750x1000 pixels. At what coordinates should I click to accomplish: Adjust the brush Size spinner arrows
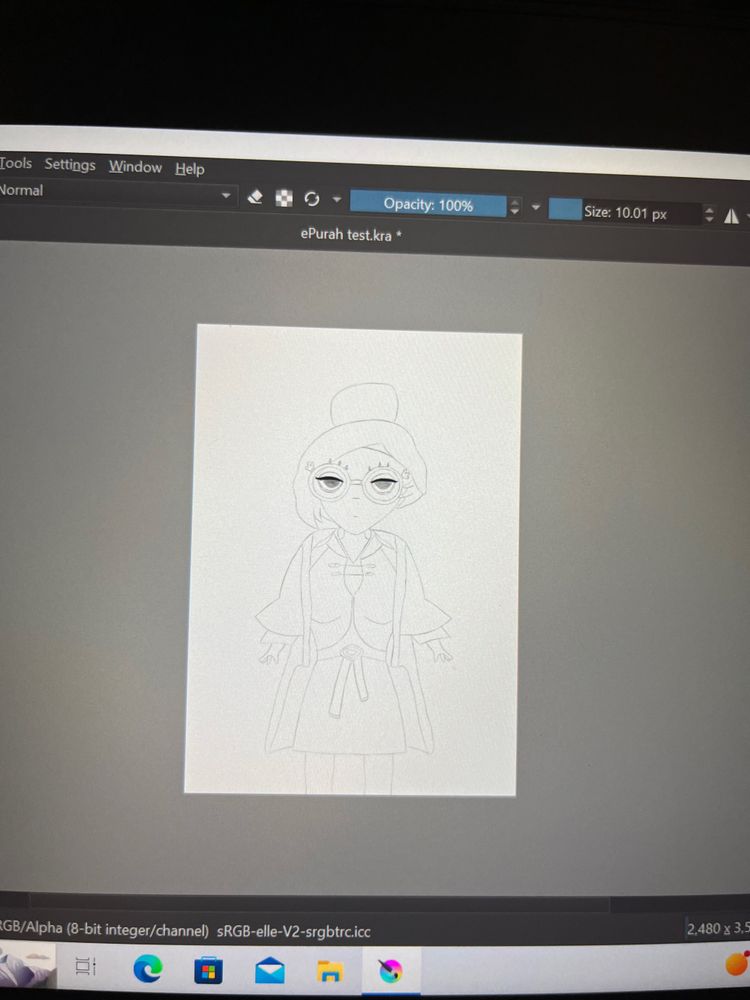pyautogui.click(x=709, y=215)
